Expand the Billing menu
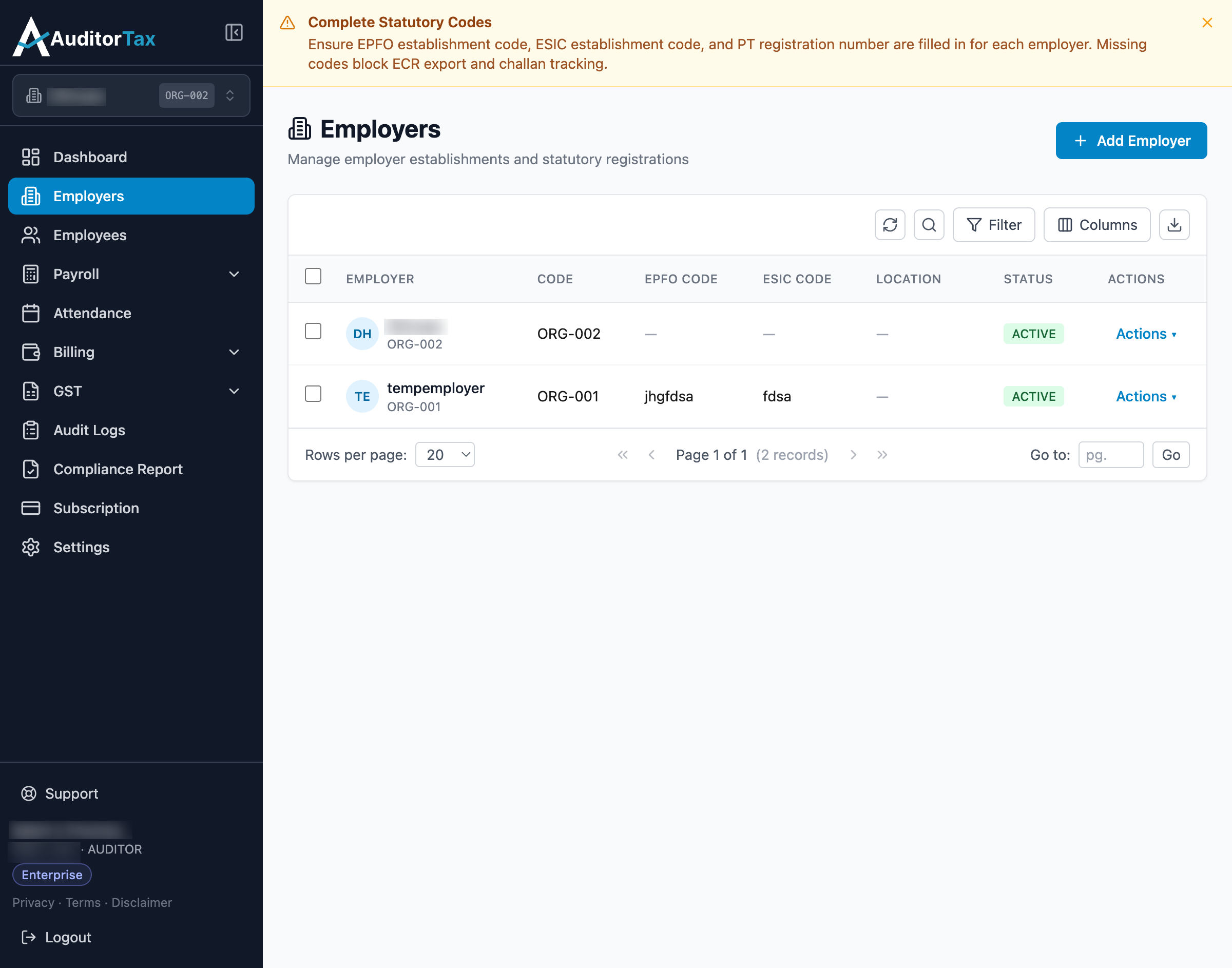This screenshot has height=968, width=1232. (131, 352)
